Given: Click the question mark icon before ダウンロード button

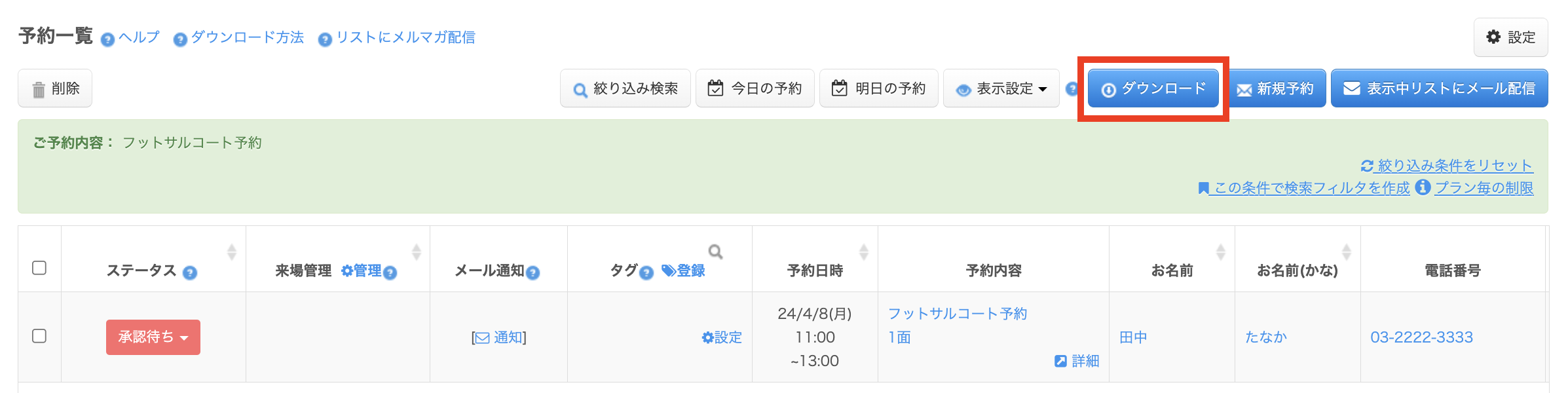Looking at the screenshot, I should pos(1072,88).
